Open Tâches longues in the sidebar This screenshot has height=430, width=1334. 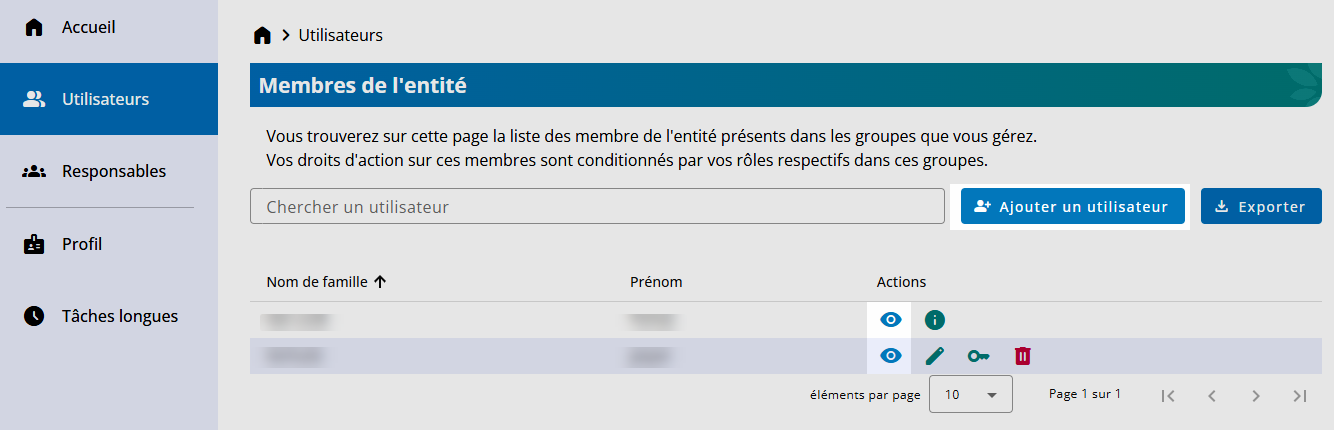[119, 316]
